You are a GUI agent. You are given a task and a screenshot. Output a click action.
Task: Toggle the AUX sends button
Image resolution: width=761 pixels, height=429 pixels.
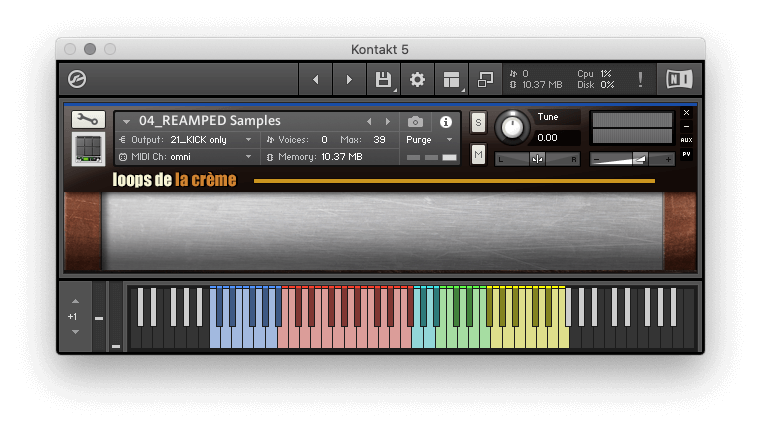tap(686, 140)
